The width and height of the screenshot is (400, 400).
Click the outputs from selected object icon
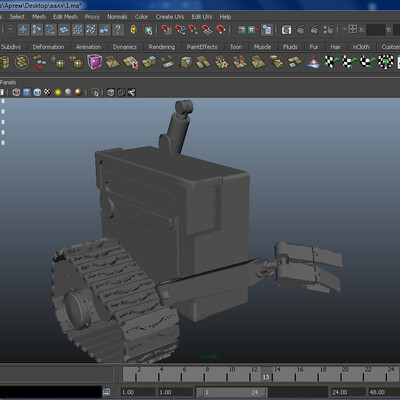click(253, 30)
